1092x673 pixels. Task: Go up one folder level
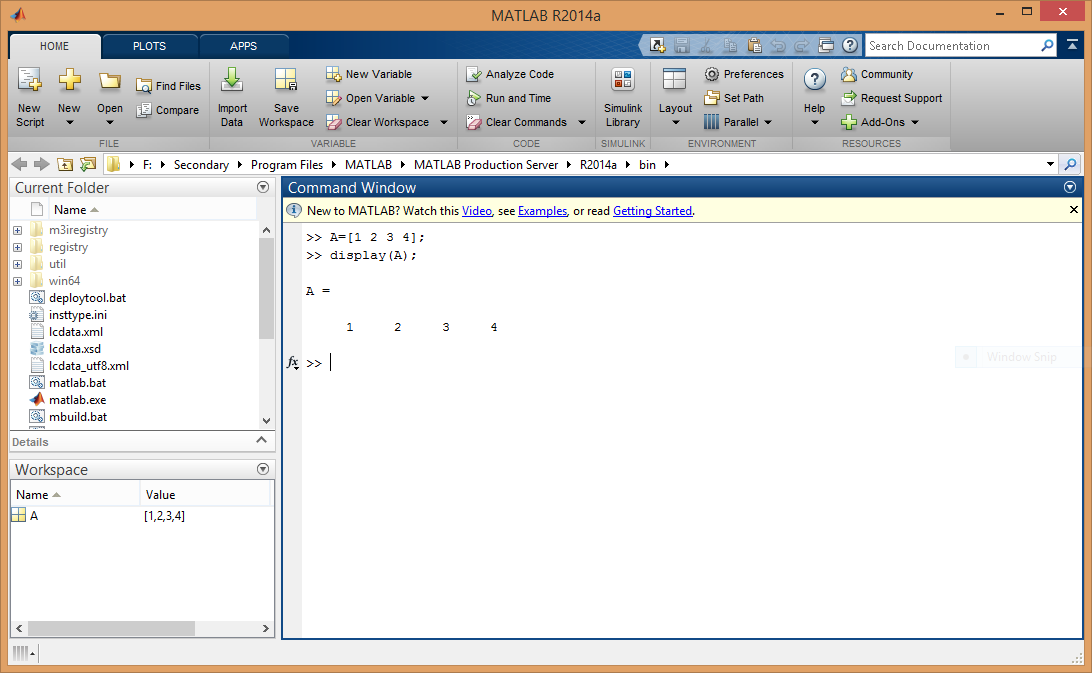coord(65,164)
